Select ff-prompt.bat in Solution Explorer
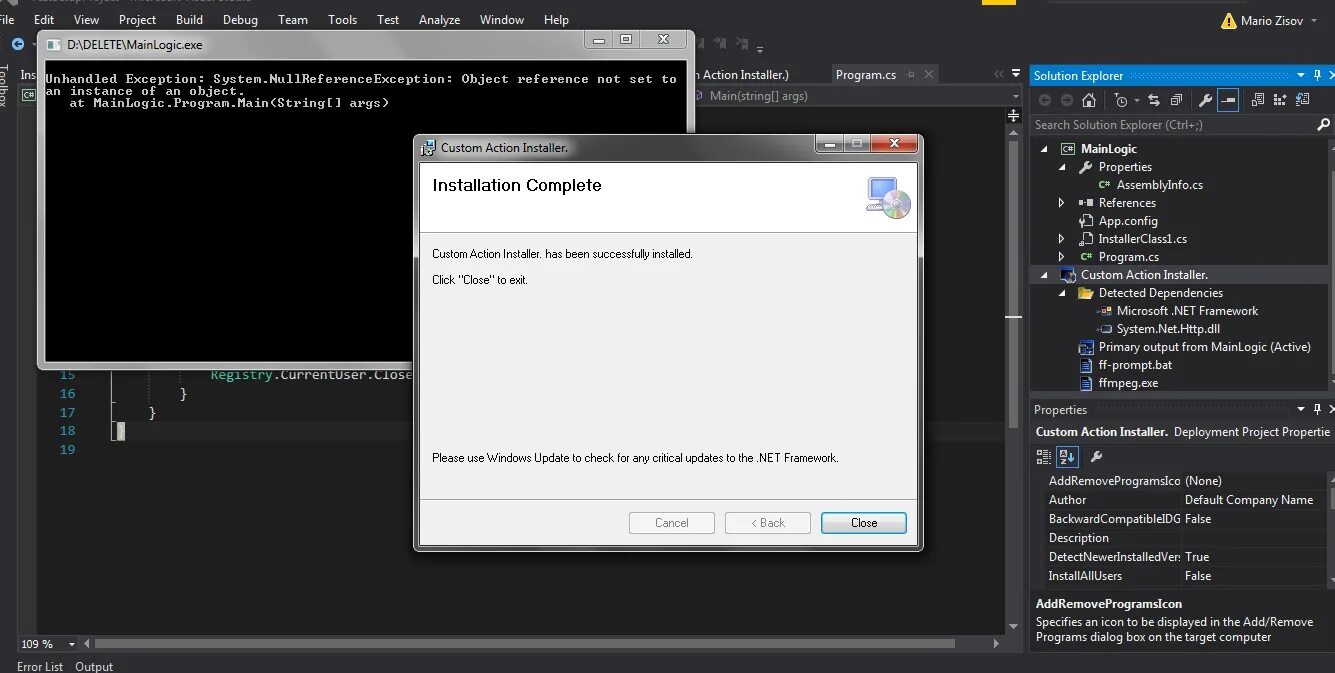 1135,365
